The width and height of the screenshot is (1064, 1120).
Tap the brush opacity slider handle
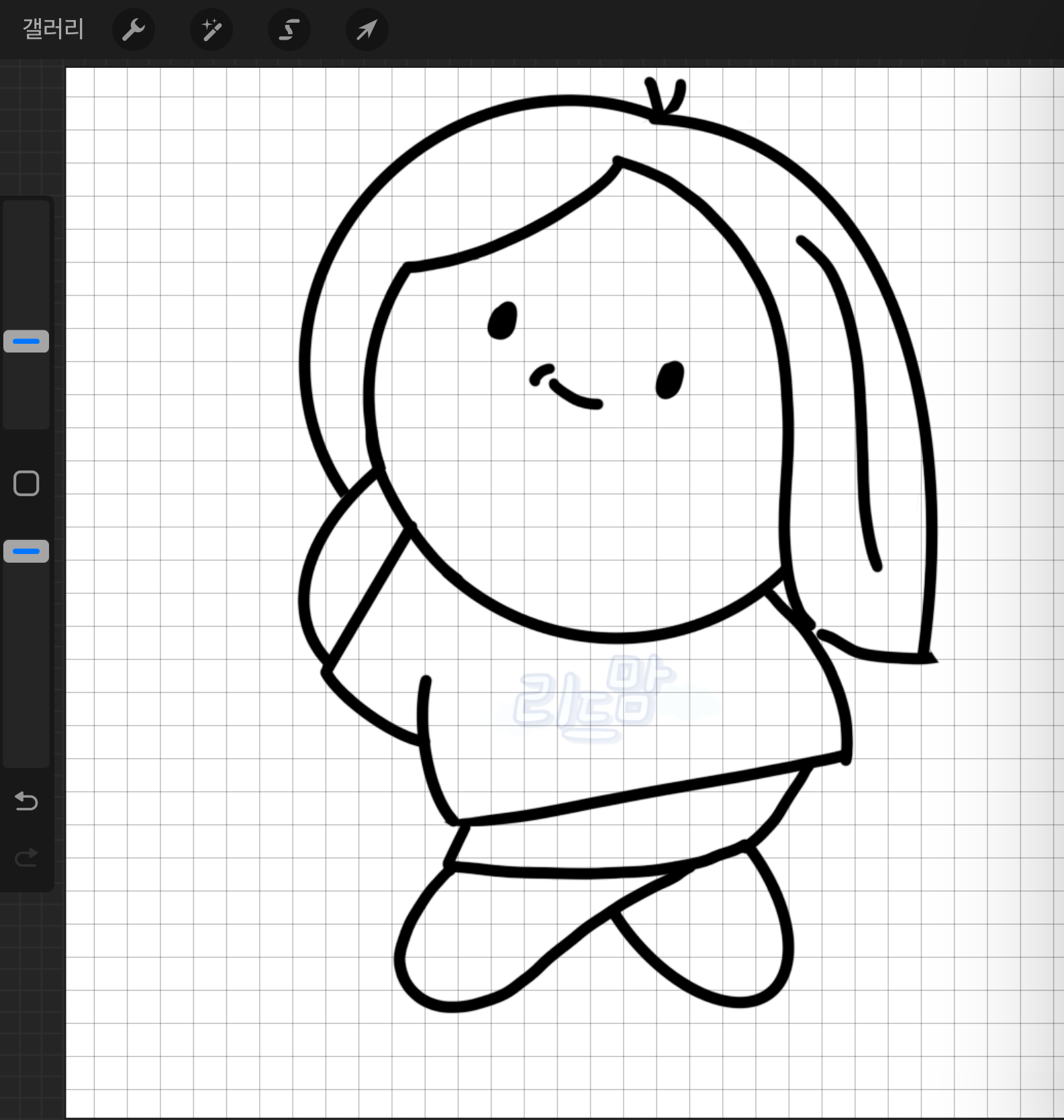click(x=26, y=551)
